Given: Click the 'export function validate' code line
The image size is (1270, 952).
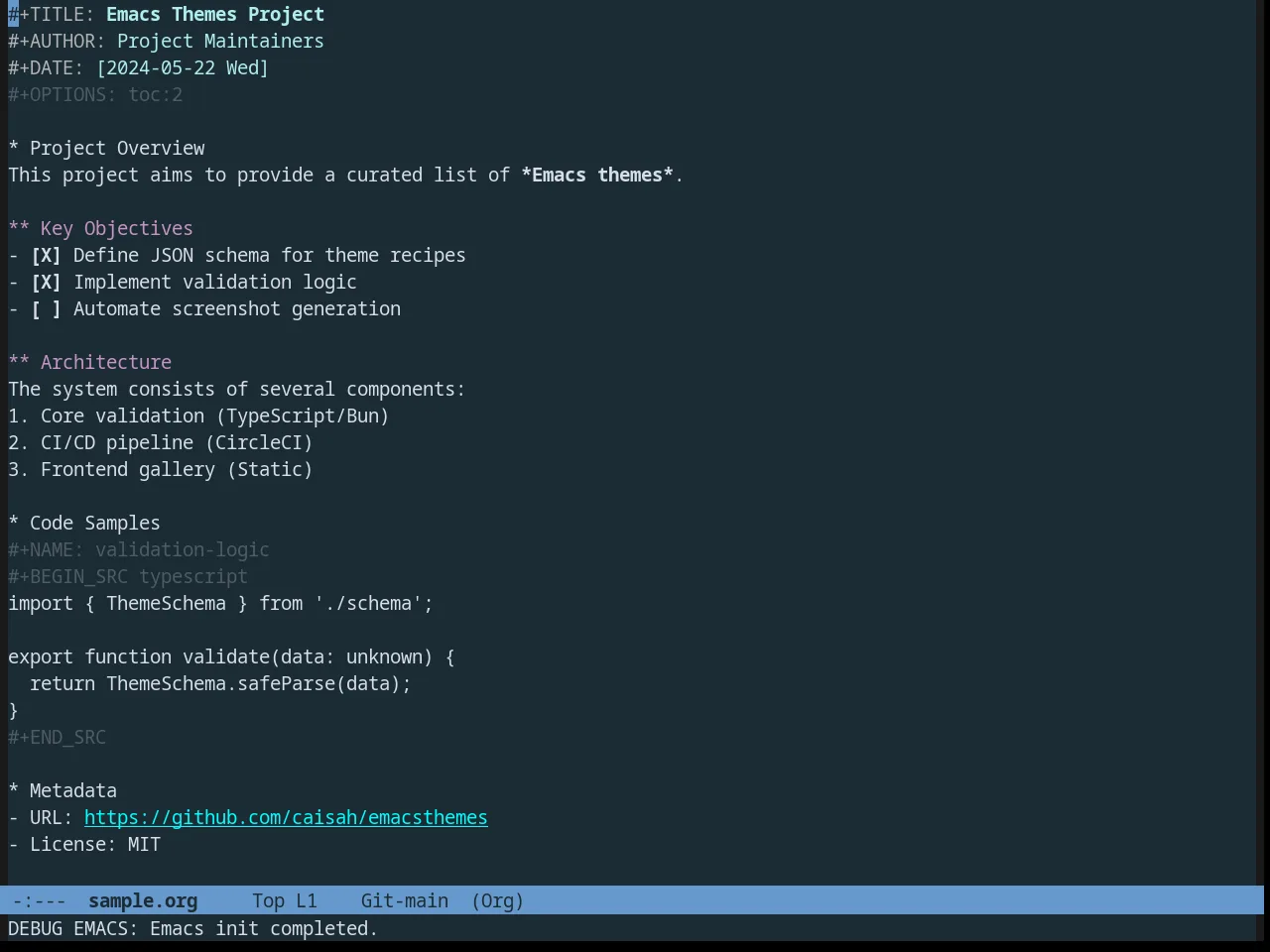Looking at the screenshot, I should click(x=231, y=656).
